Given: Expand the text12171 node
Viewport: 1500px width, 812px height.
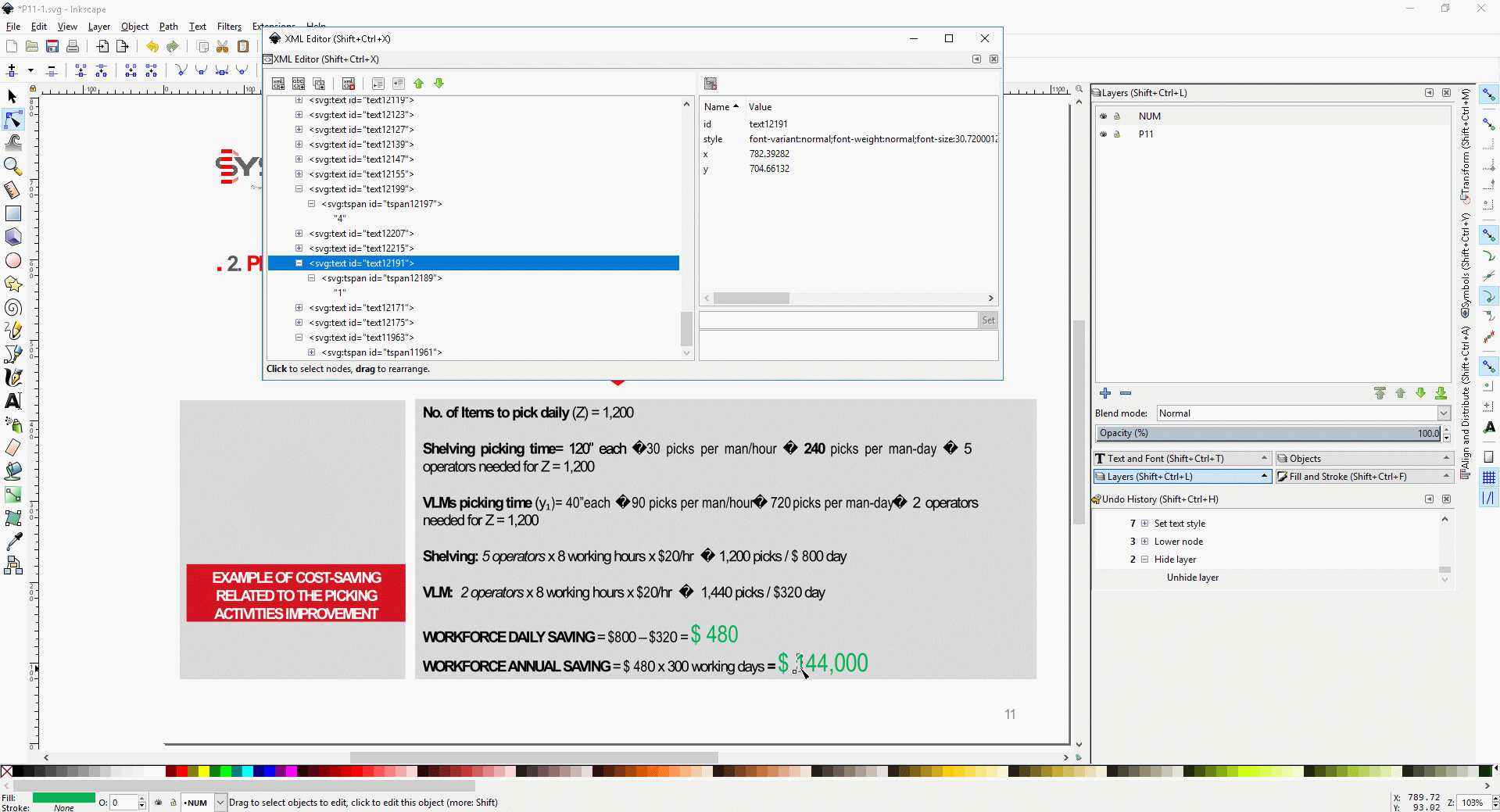Looking at the screenshot, I should click(299, 308).
